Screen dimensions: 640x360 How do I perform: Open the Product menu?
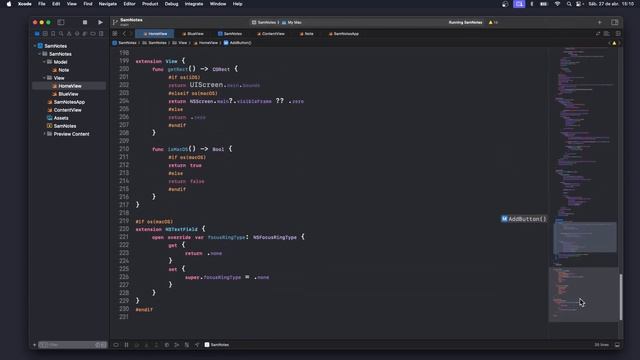point(150,4)
